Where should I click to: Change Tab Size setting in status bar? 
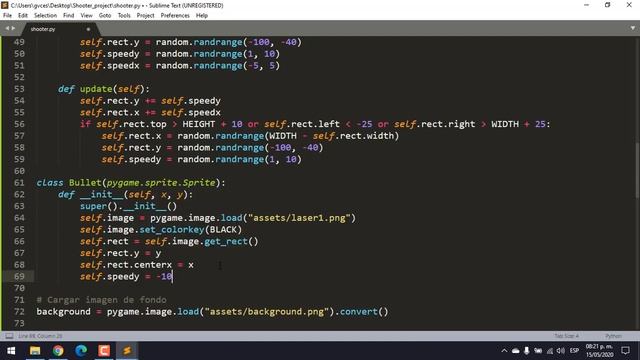click(x=567, y=336)
